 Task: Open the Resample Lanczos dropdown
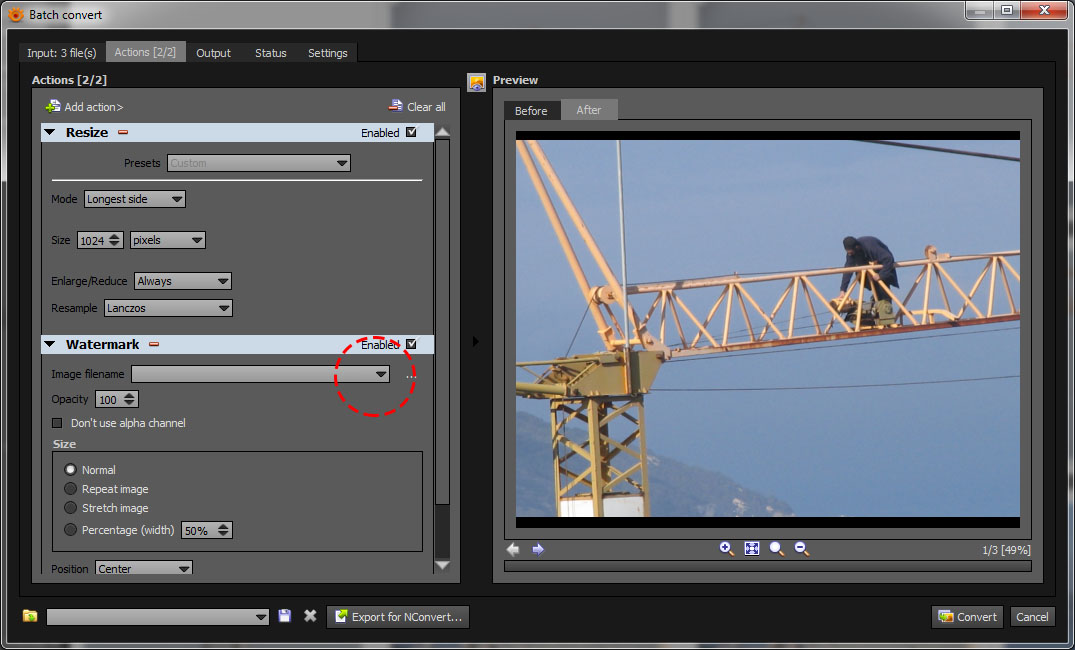point(168,308)
